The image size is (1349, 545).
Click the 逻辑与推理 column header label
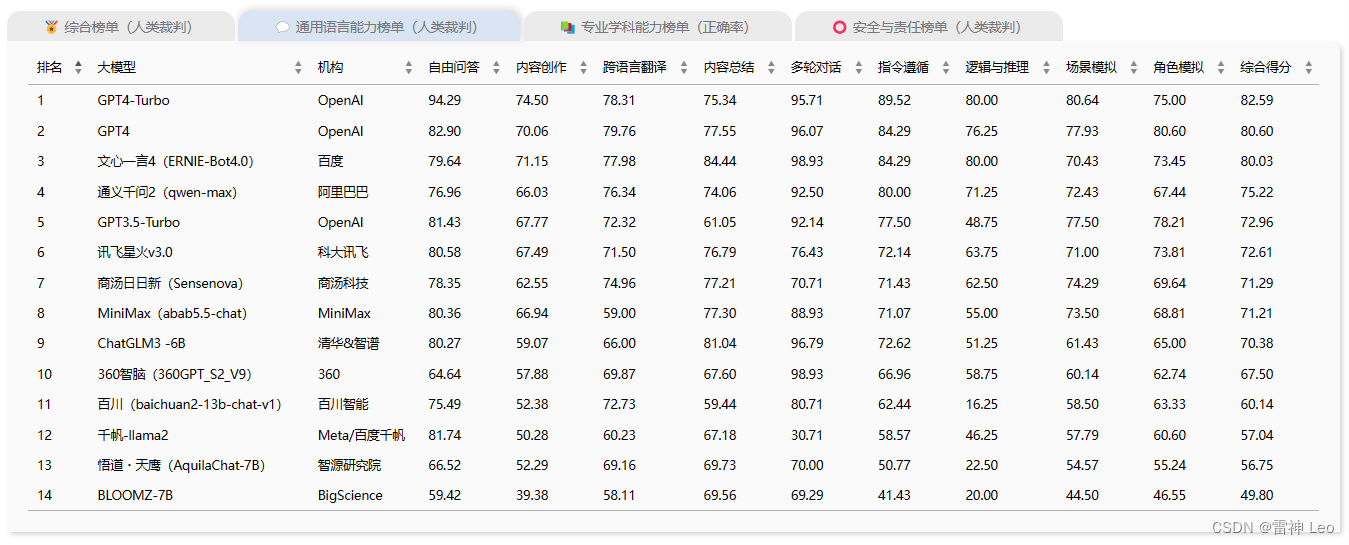[997, 68]
